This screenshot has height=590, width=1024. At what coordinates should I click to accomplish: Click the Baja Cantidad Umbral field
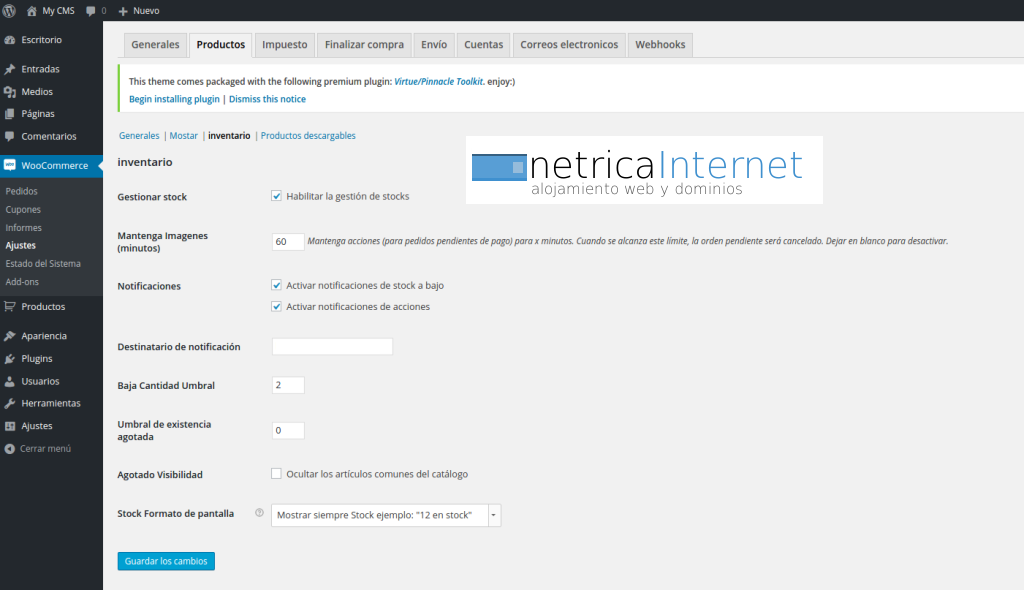(x=288, y=385)
